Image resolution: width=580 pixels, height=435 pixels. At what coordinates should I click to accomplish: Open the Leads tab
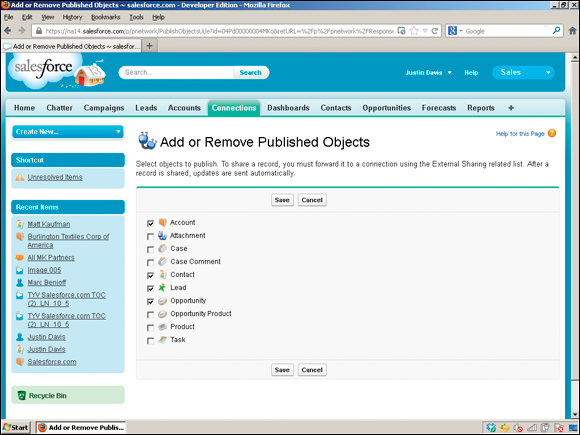click(x=146, y=108)
